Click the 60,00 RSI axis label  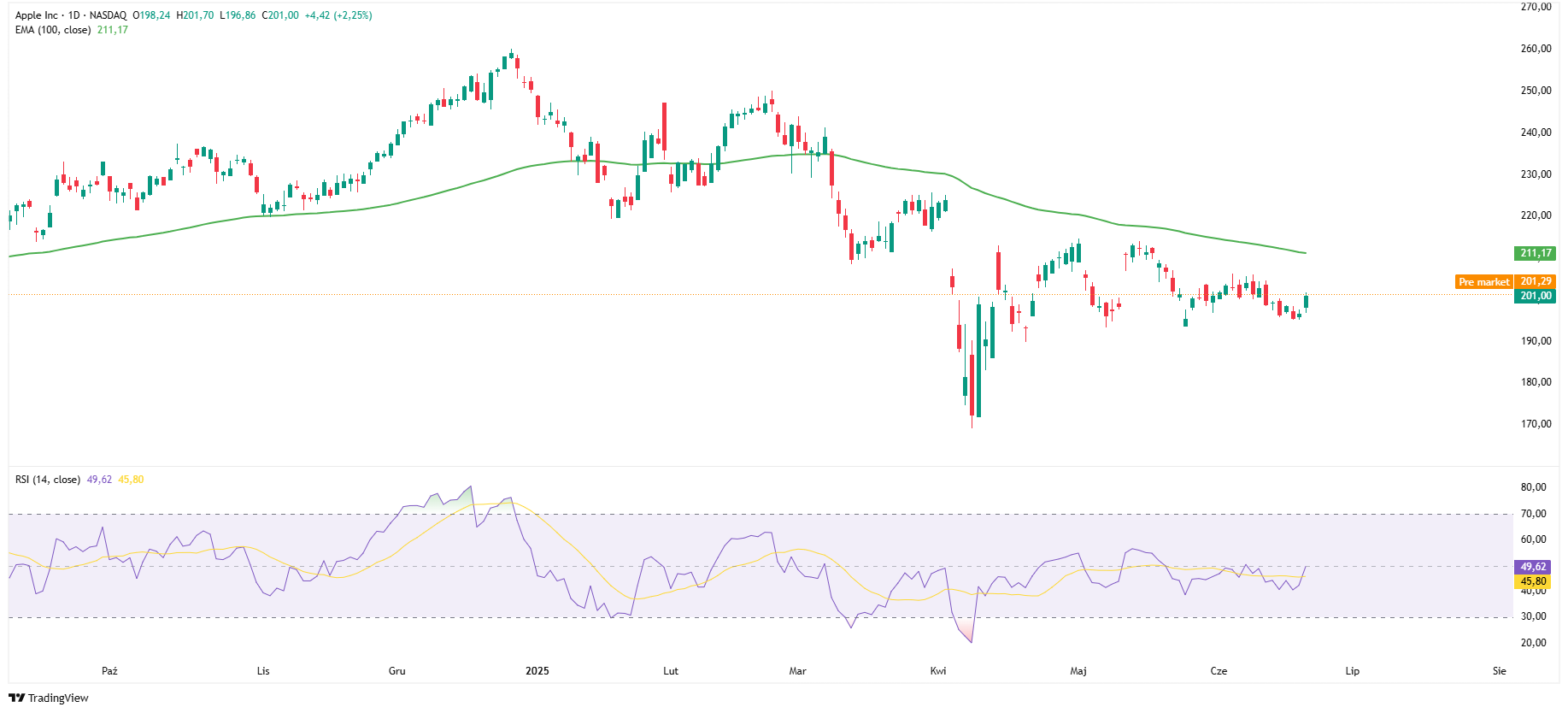click(x=1534, y=539)
